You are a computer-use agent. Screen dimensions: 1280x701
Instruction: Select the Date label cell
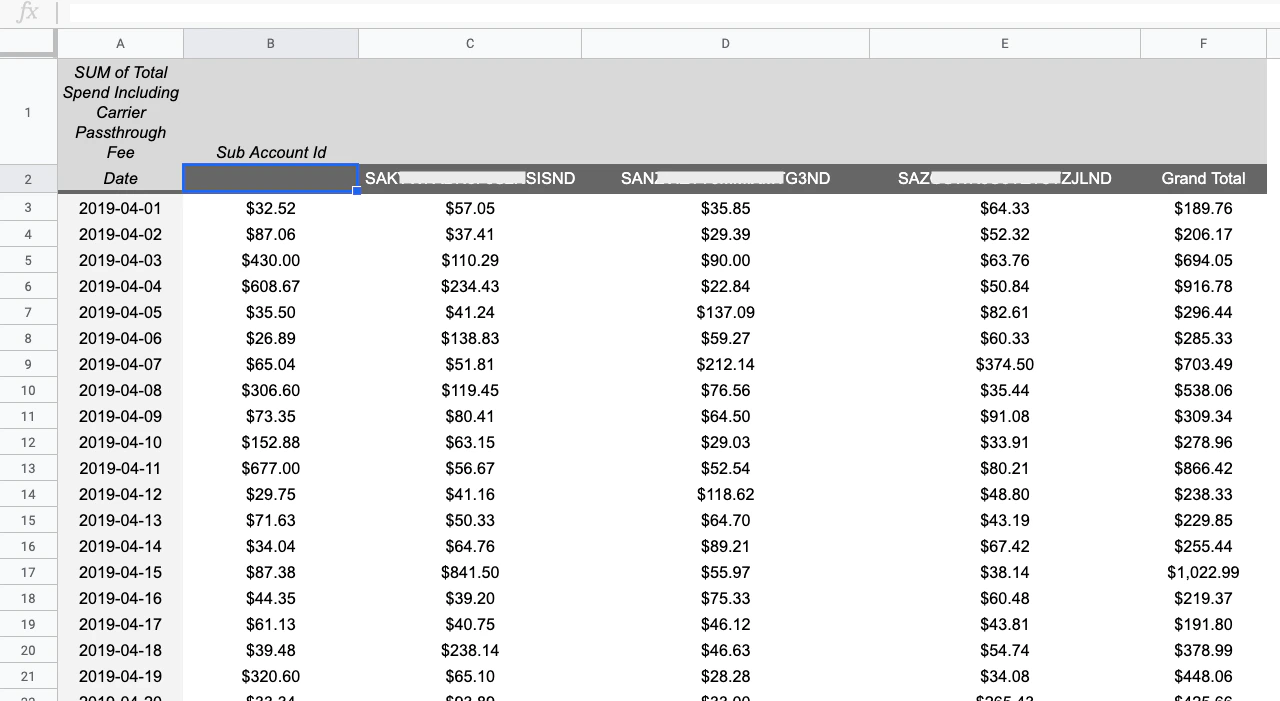(x=120, y=178)
